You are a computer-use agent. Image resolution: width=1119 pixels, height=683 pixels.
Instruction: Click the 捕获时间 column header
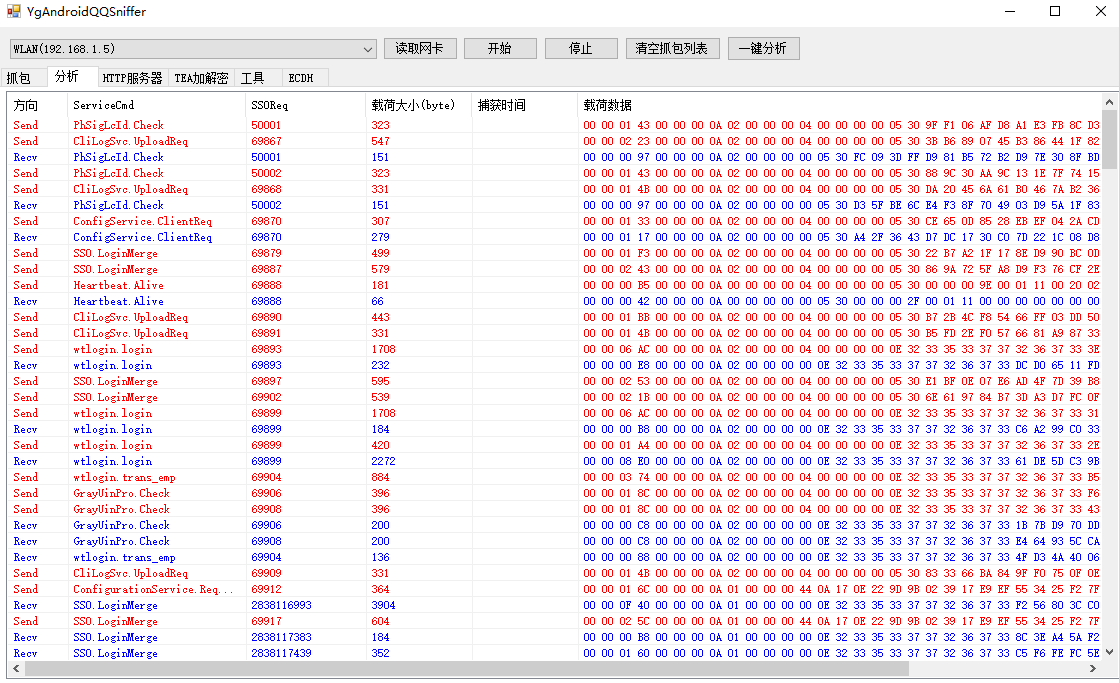click(x=525, y=105)
